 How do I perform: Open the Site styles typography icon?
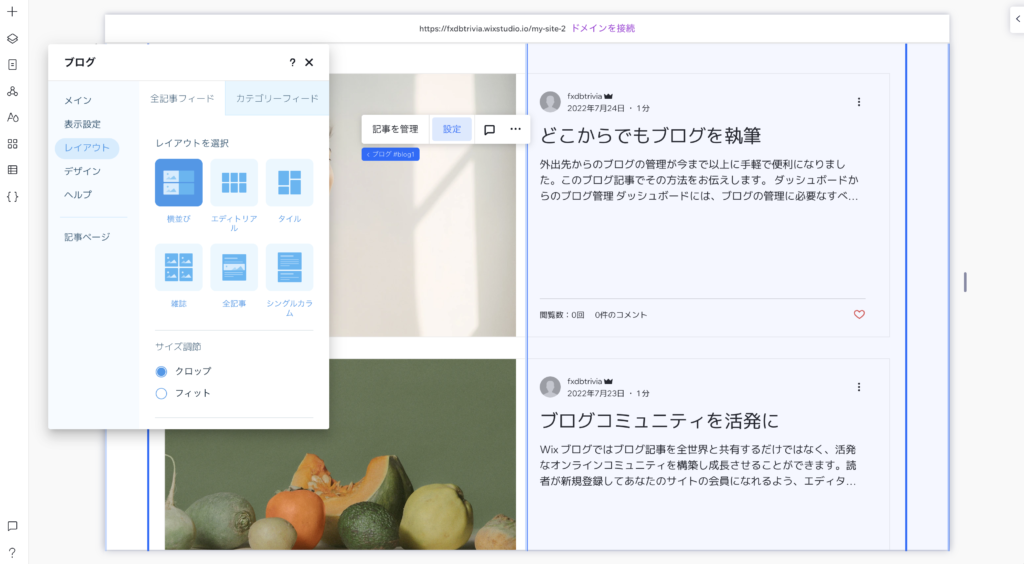click(12, 118)
